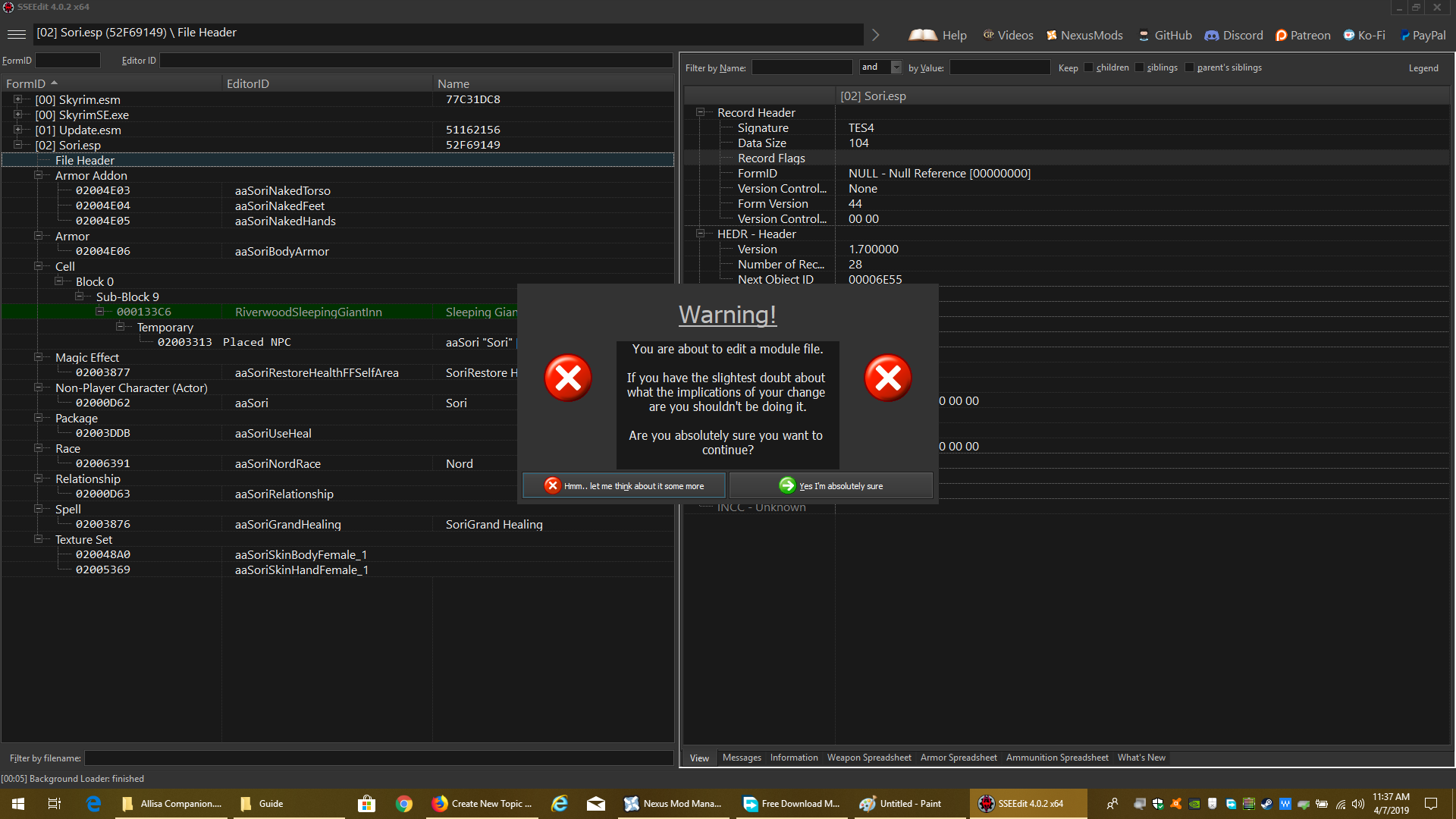Image resolution: width=1456 pixels, height=819 pixels.
Task: Switch to the View tab
Action: point(699,758)
